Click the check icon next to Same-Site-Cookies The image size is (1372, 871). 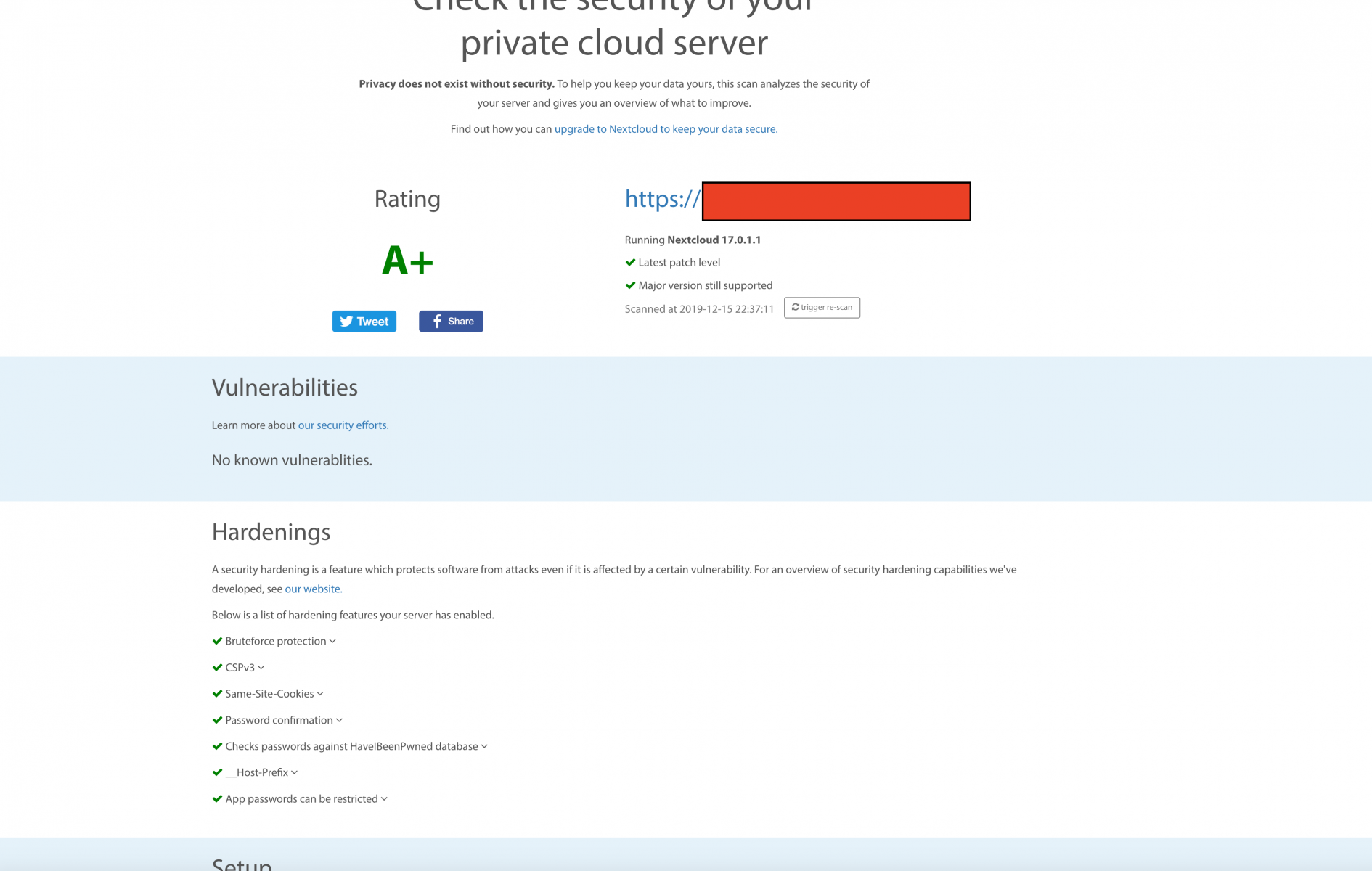point(217,694)
